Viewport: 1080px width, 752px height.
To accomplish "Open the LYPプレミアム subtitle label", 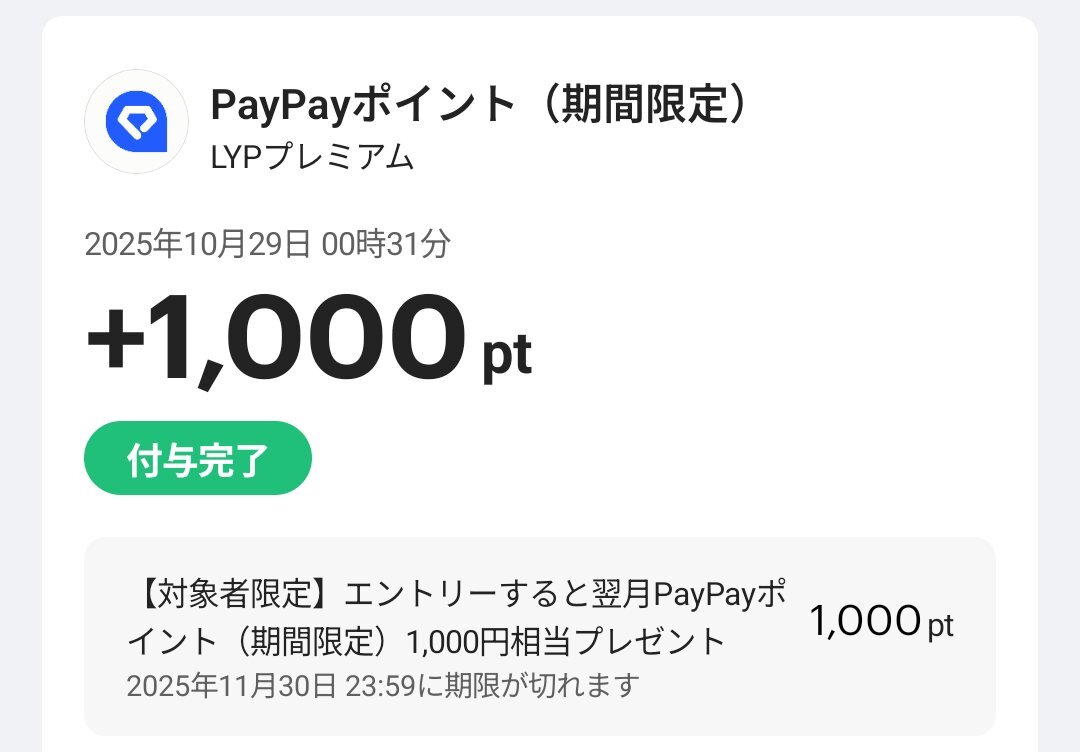I will pyautogui.click(x=312, y=157).
